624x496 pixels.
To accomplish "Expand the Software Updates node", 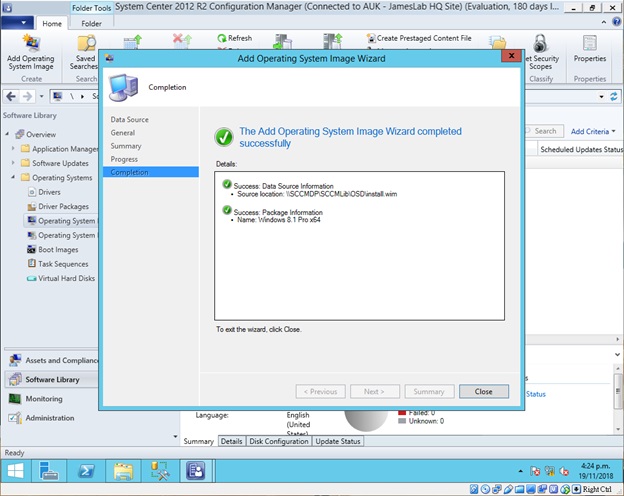I will tap(13, 163).
